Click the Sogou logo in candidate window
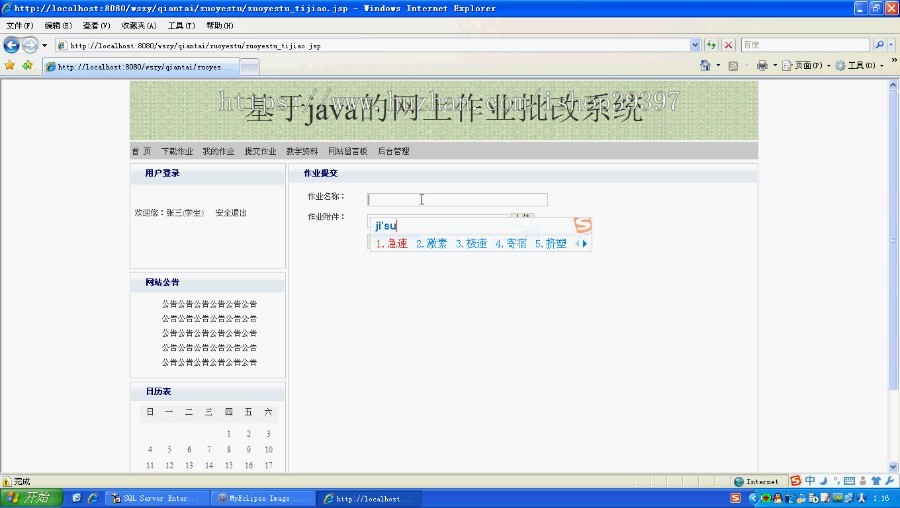 [x=582, y=224]
